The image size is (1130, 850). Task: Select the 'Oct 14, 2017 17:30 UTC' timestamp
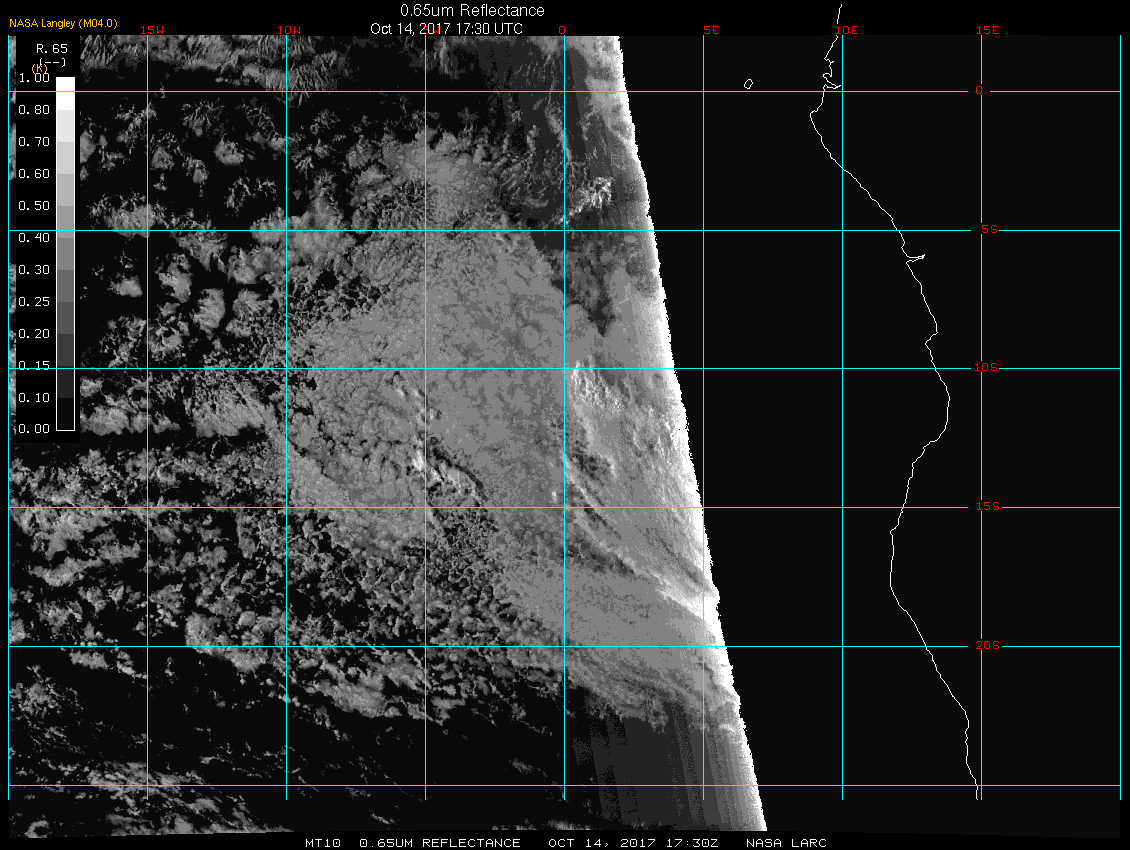point(446,28)
